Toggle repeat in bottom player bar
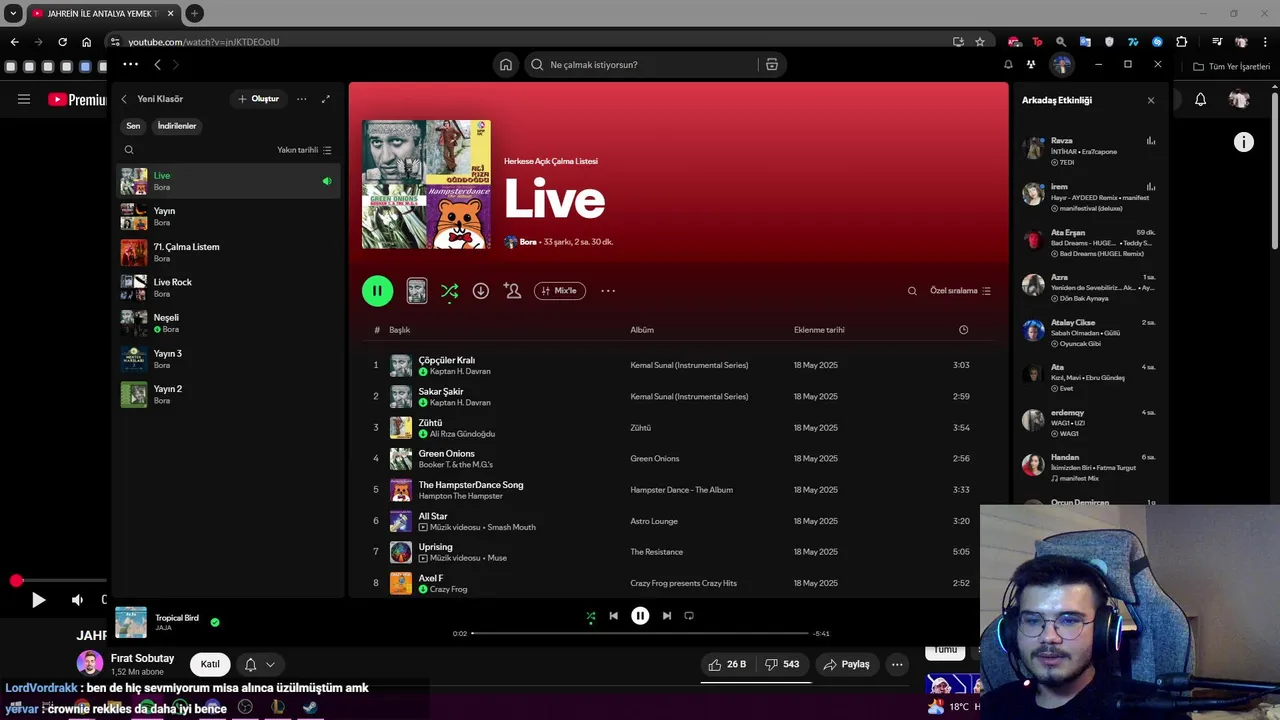This screenshot has height=720, width=1280. tap(689, 616)
